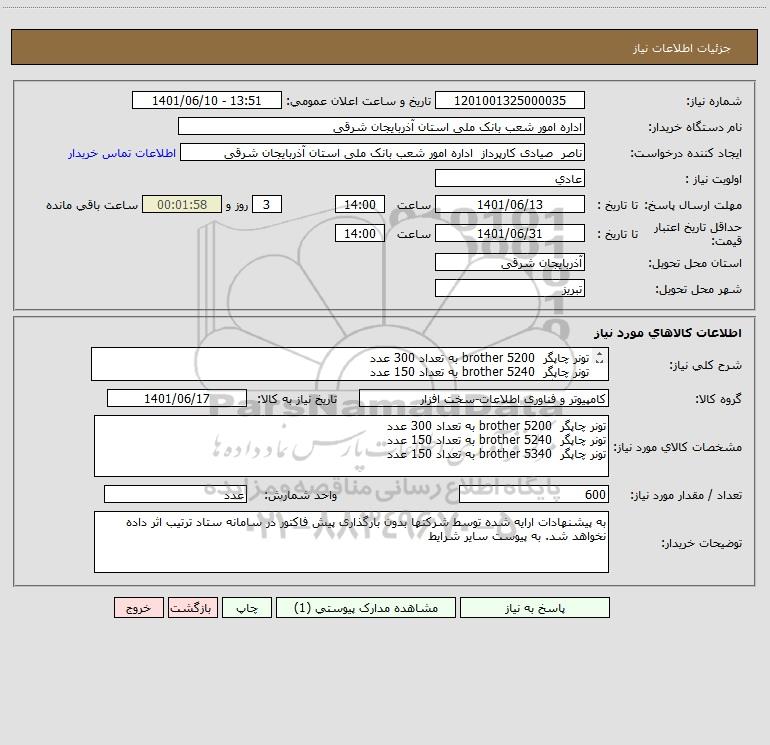The image size is (770, 745).
Task: Click the حداقل تاریخ اعتبار قیمت label
Action: coord(698,234)
